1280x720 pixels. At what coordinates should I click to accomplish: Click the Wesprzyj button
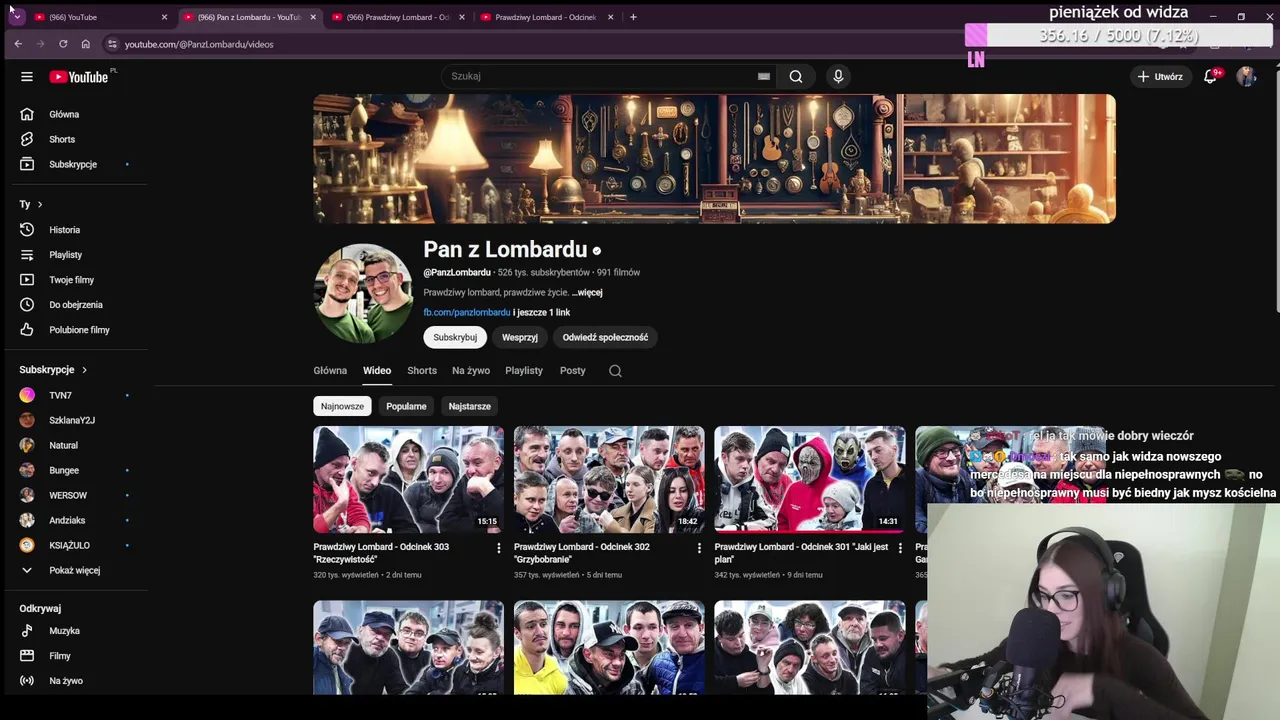(x=520, y=337)
